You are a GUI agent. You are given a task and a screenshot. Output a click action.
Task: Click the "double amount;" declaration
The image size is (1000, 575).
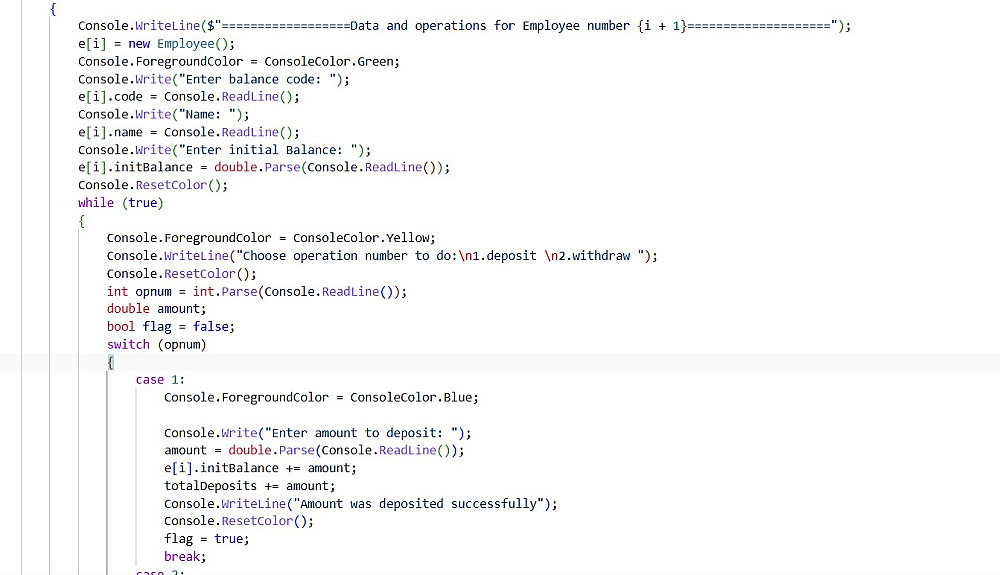point(156,309)
